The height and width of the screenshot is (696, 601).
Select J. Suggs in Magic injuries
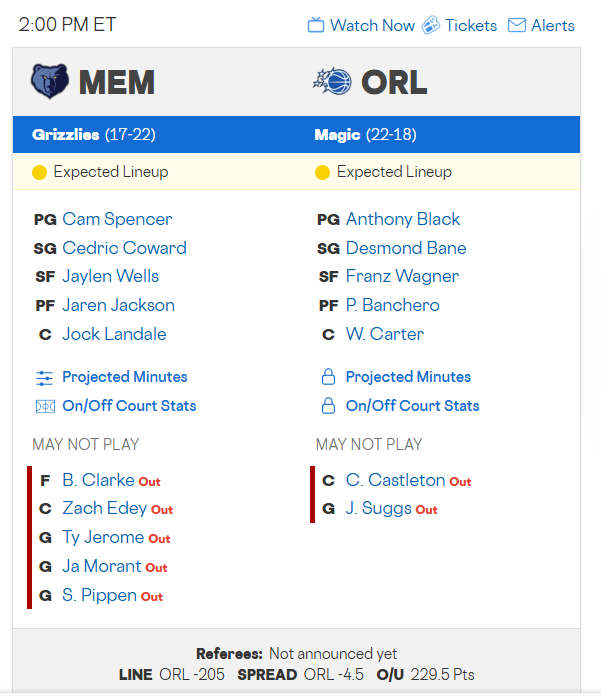pos(378,509)
